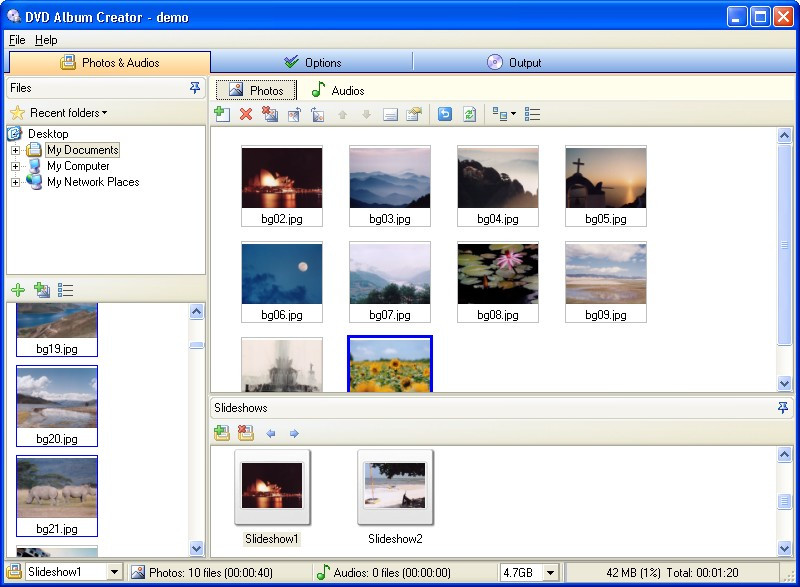Viewport: 800px width, 587px height.
Task: Pin the Slideshows panel
Action: [783, 407]
